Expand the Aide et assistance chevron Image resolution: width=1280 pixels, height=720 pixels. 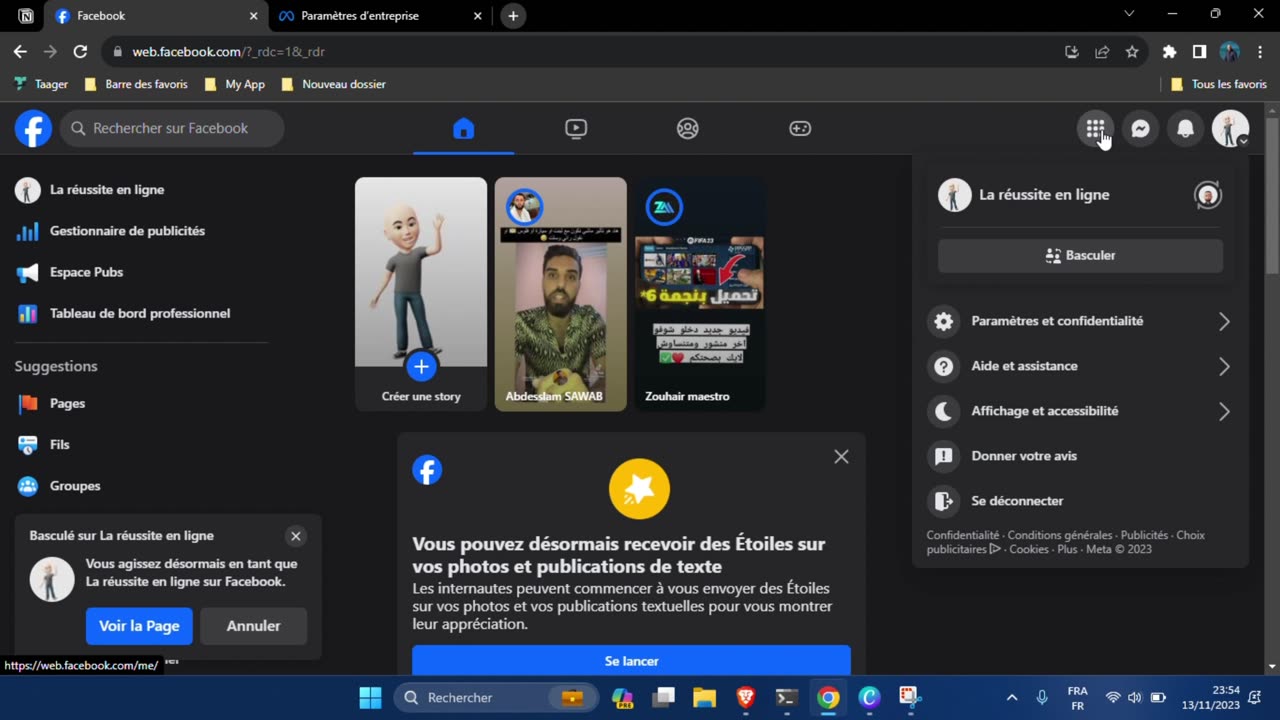point(1224,366)
